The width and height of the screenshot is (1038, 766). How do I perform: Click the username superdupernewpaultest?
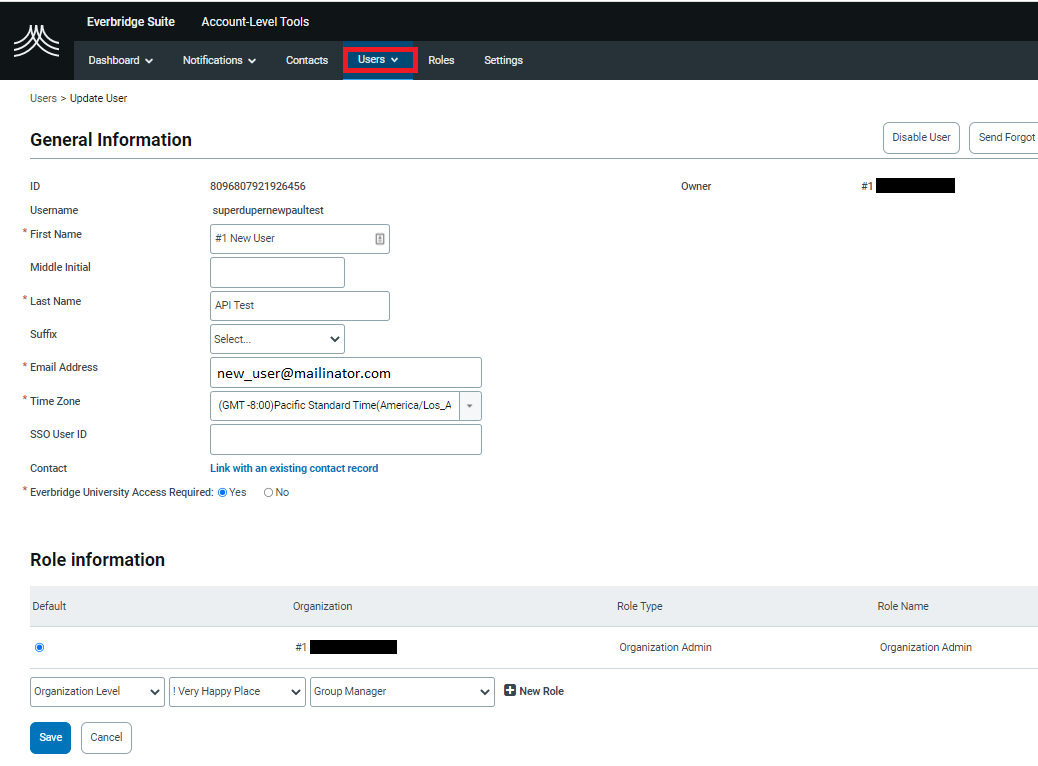(x=267, y=211)
